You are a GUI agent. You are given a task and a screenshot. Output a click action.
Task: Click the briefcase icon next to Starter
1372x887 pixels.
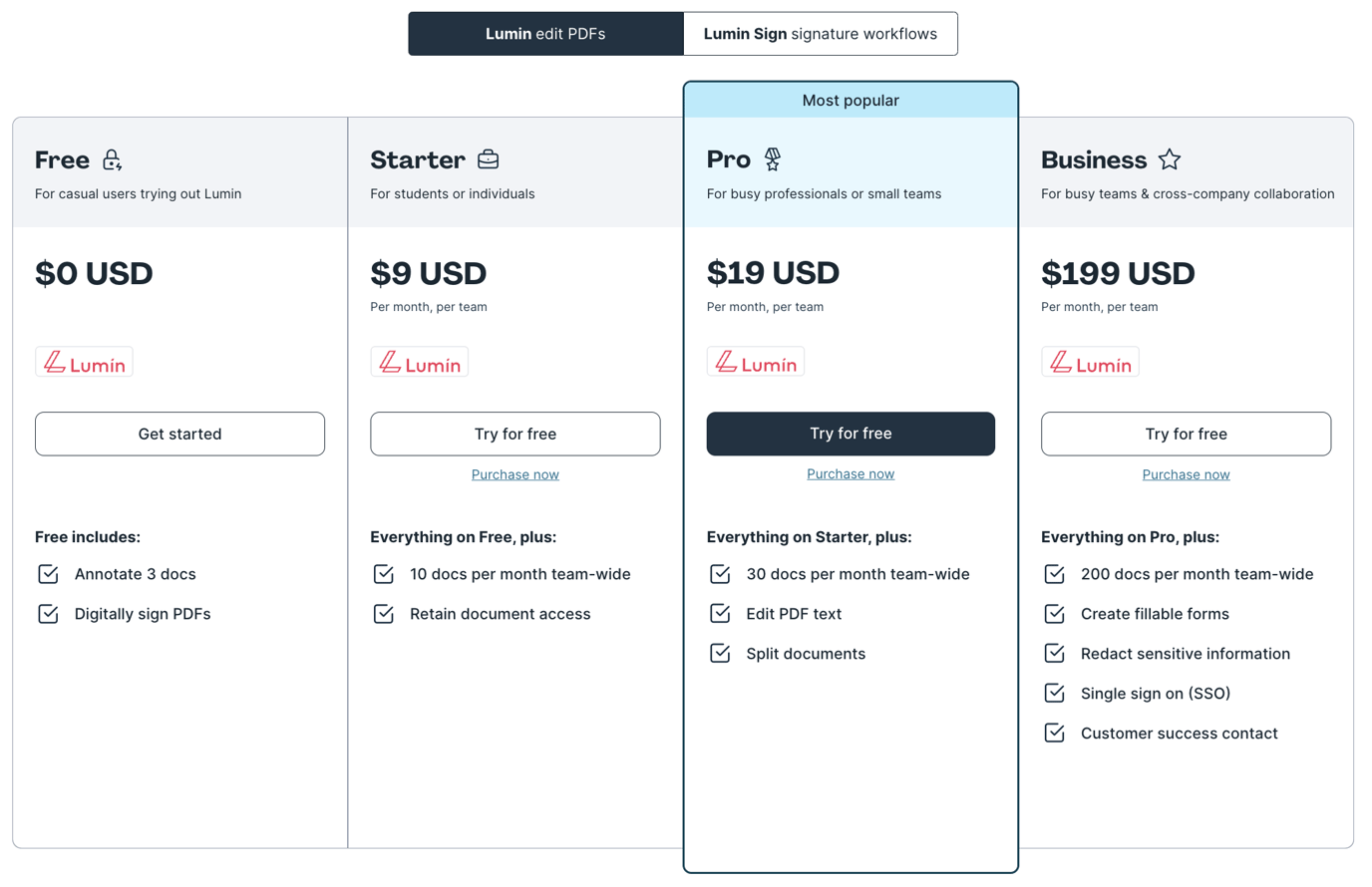[488, 158]
